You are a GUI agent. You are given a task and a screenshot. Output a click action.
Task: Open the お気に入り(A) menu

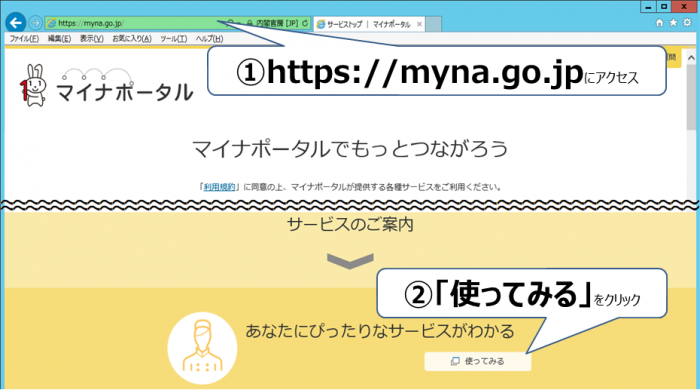132,39
